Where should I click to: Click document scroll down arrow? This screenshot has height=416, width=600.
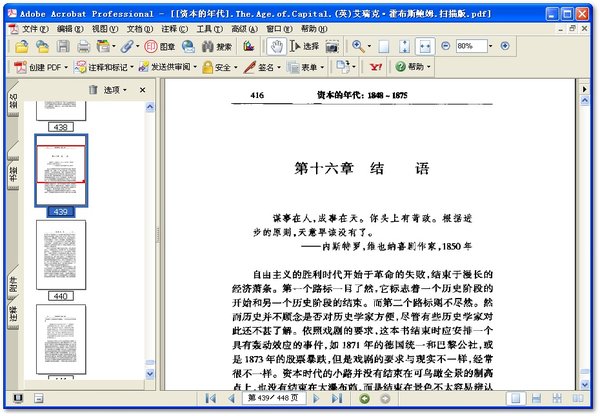(584, 385)
